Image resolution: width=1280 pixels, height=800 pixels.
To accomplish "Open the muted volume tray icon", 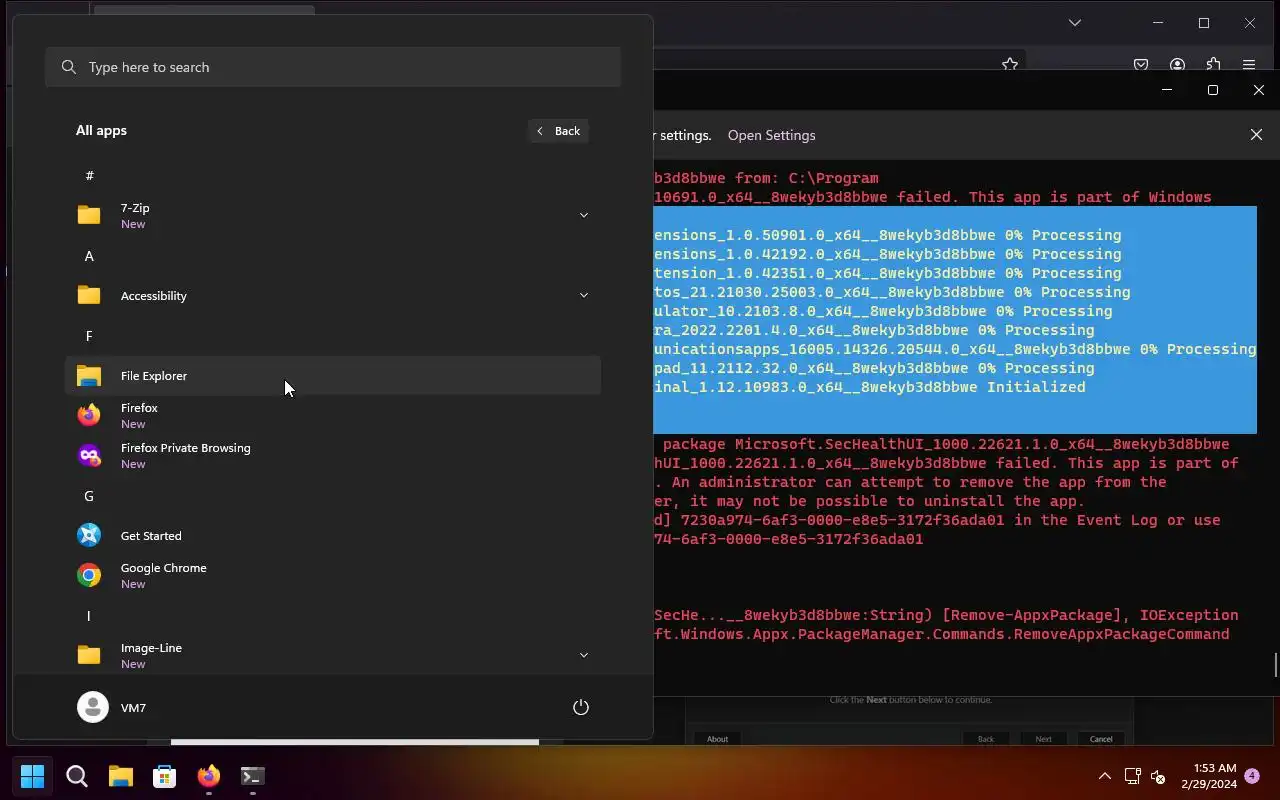I will coord(1158,776).
